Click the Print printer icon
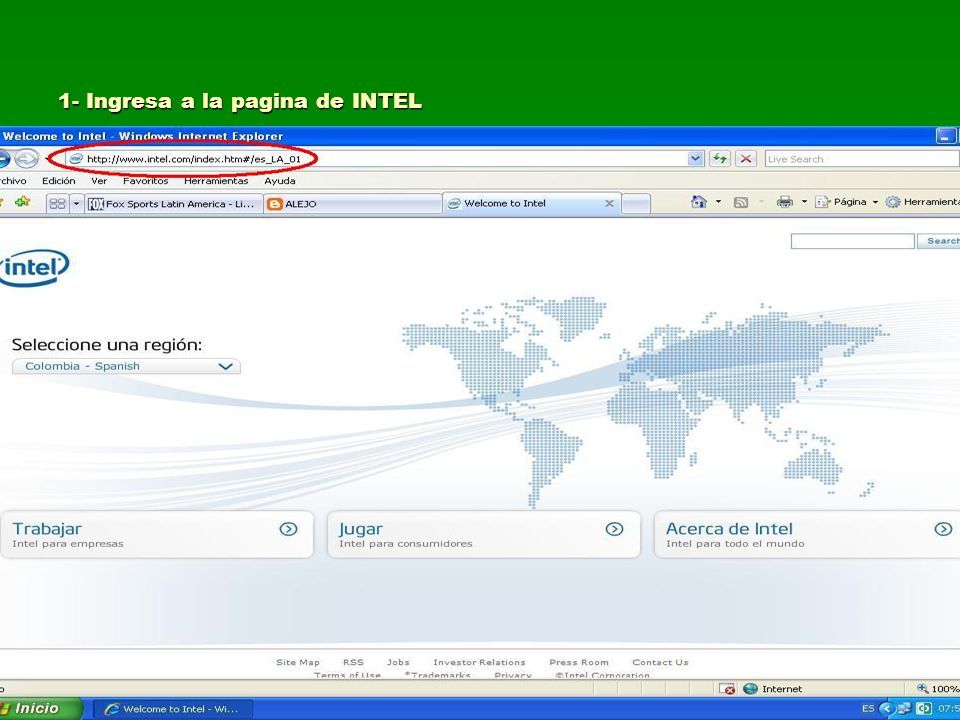The height and width of the screenshot is (720, 960). 784,201
